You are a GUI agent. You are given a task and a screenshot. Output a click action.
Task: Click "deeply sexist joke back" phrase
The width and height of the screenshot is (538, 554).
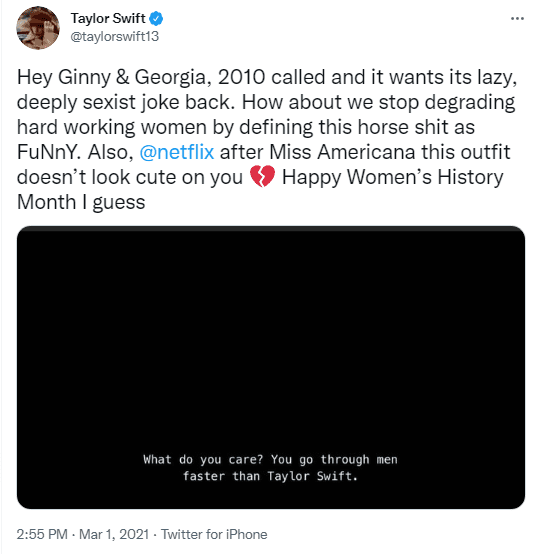[x=124, y=102]
